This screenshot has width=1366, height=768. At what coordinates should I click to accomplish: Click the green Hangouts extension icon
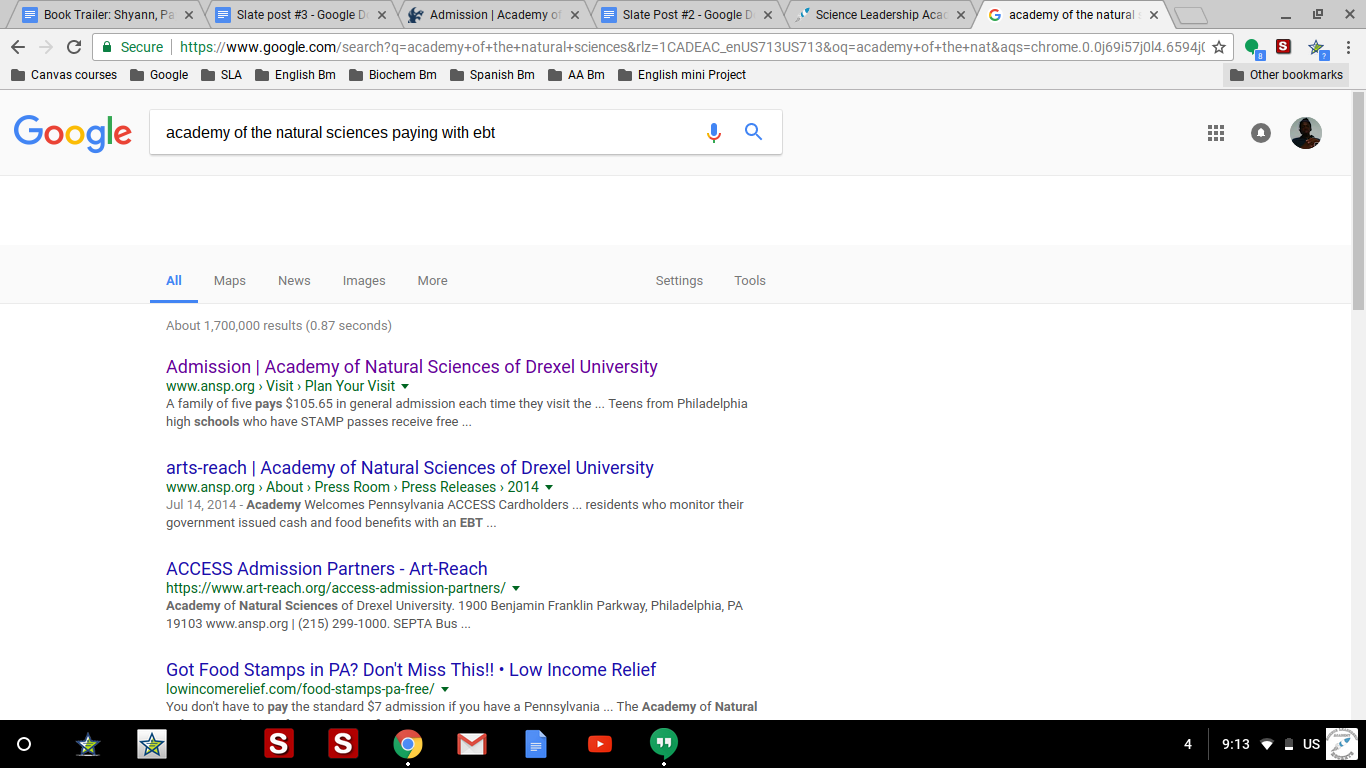pos(1253,47)
